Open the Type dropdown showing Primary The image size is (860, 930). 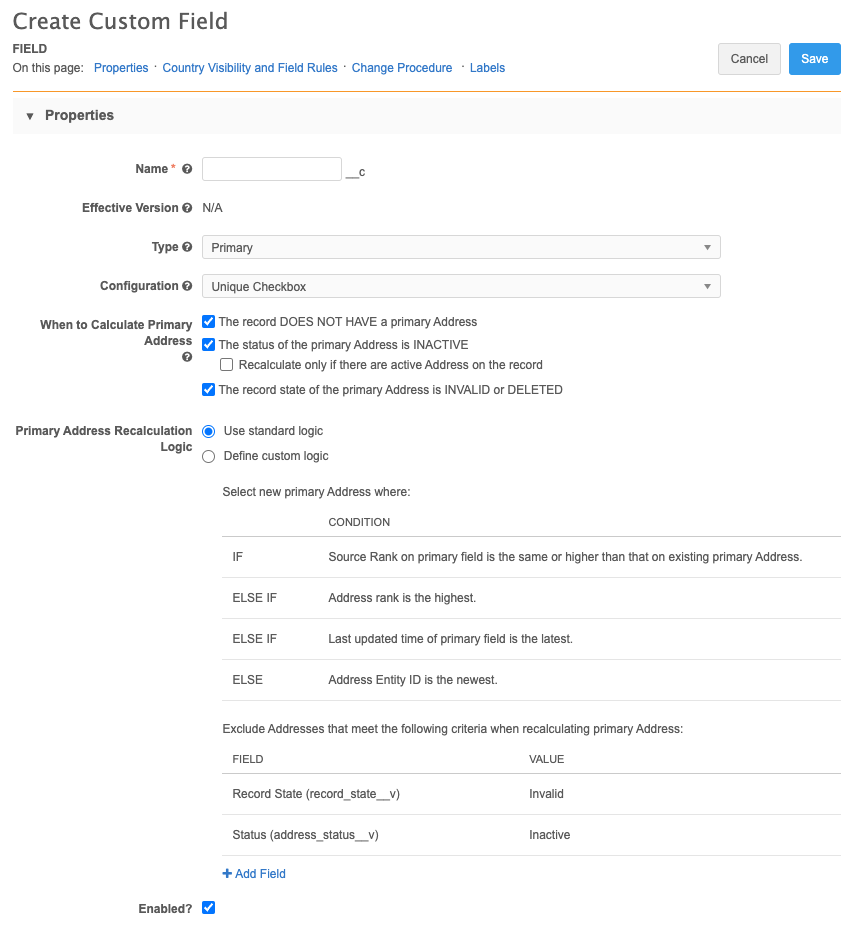(461, 247)
